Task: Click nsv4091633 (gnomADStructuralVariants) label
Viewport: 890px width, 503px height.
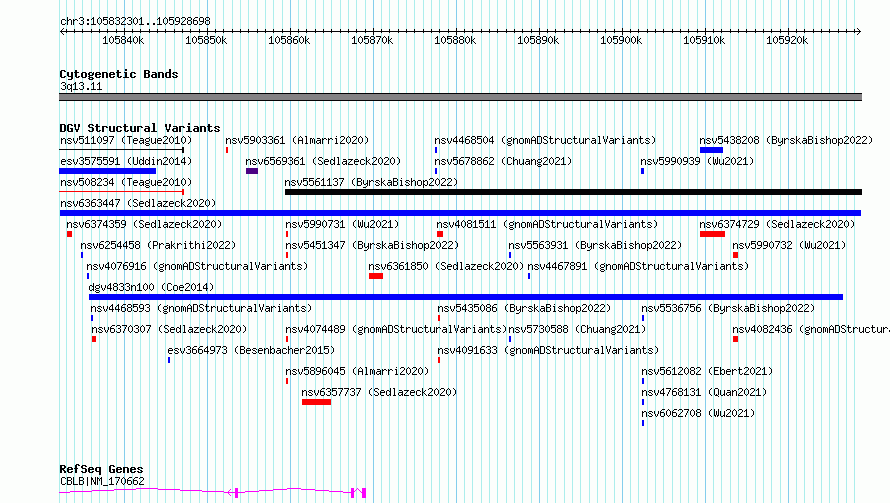Action: tap(548, 350)
